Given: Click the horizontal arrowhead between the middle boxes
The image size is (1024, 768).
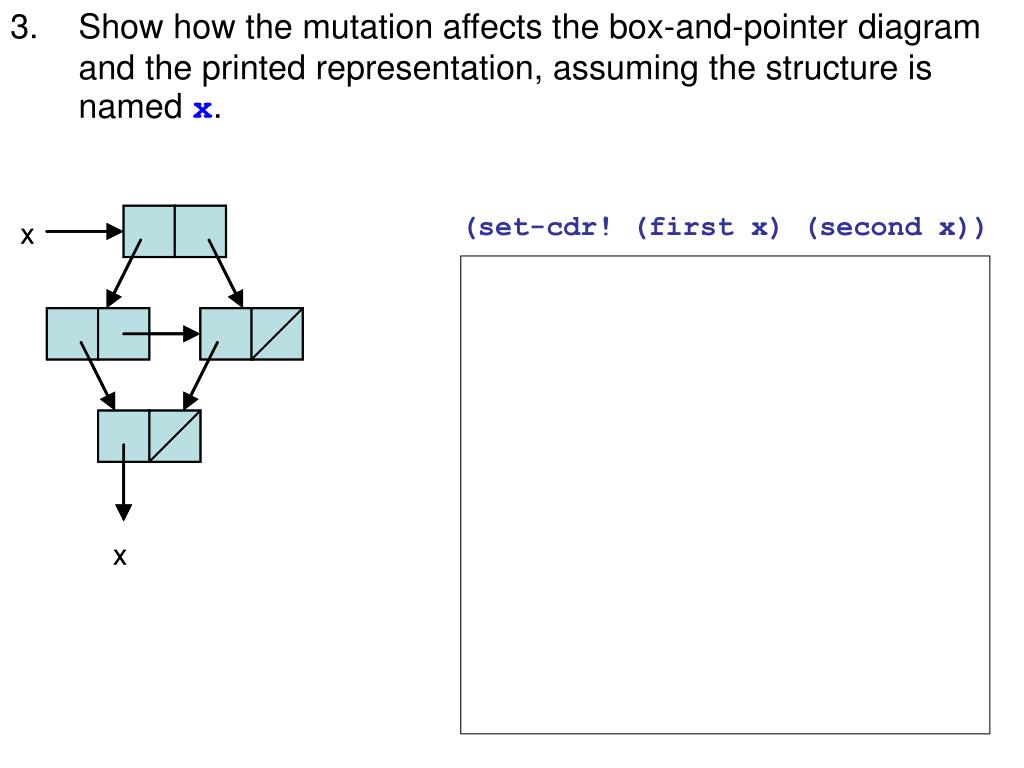Looking at the screenshot, I should pyautogui.click(x=191, y=334).
